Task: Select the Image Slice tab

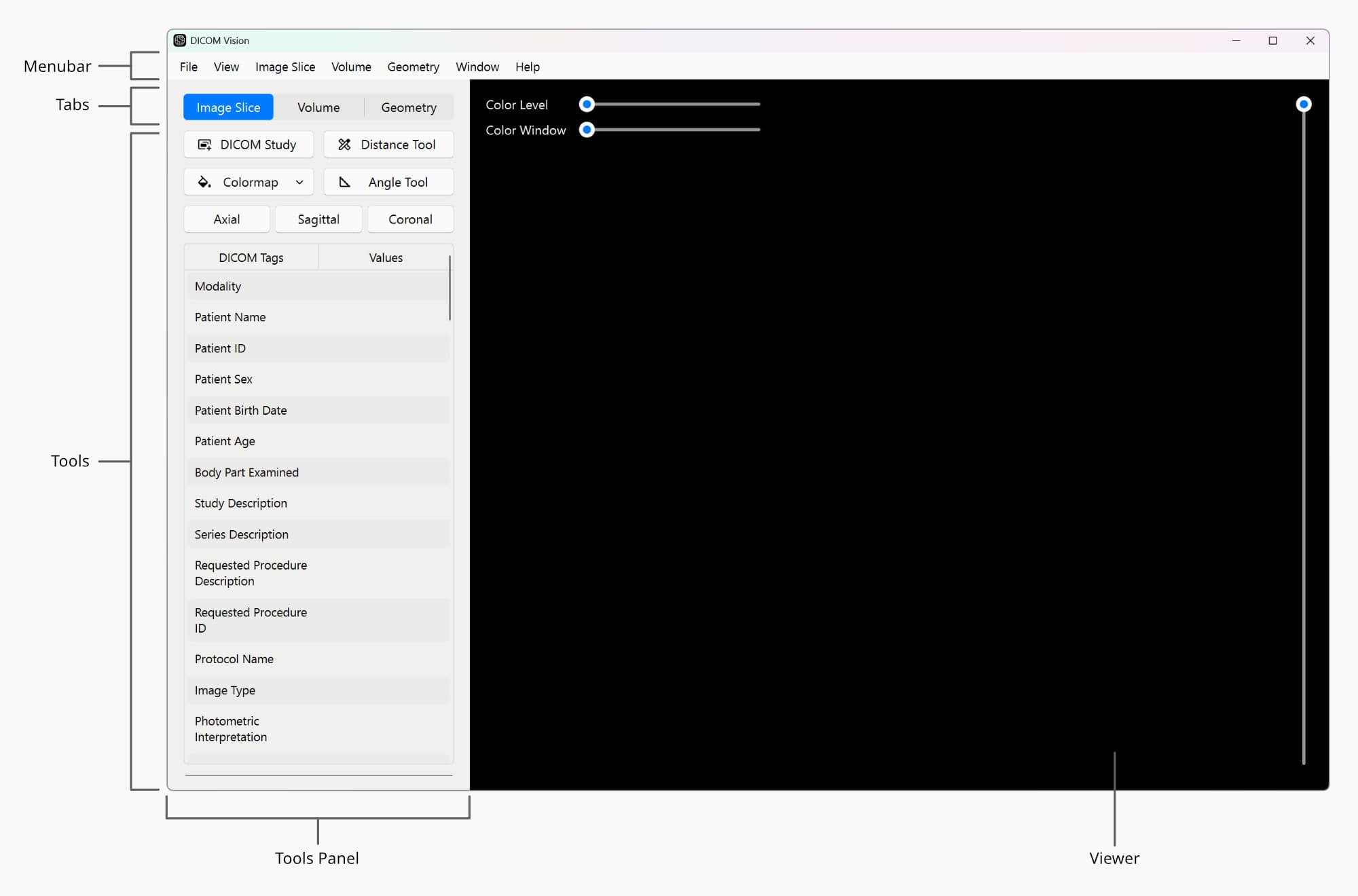Action: [x=227, y=107]
